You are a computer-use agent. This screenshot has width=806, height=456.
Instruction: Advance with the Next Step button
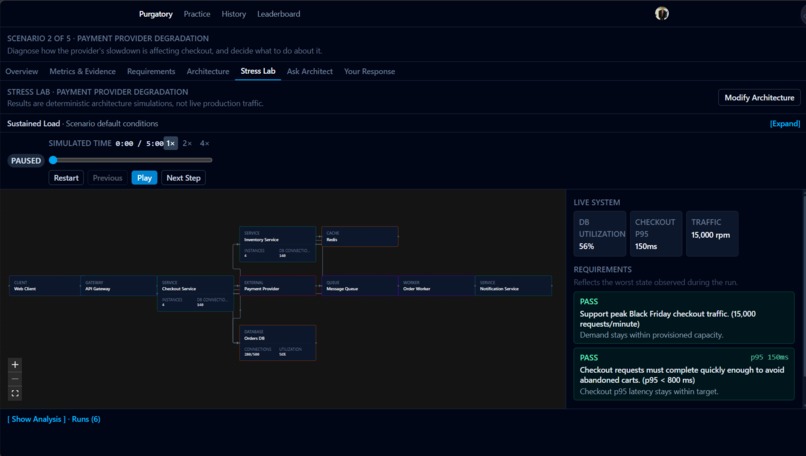point(184,178)
